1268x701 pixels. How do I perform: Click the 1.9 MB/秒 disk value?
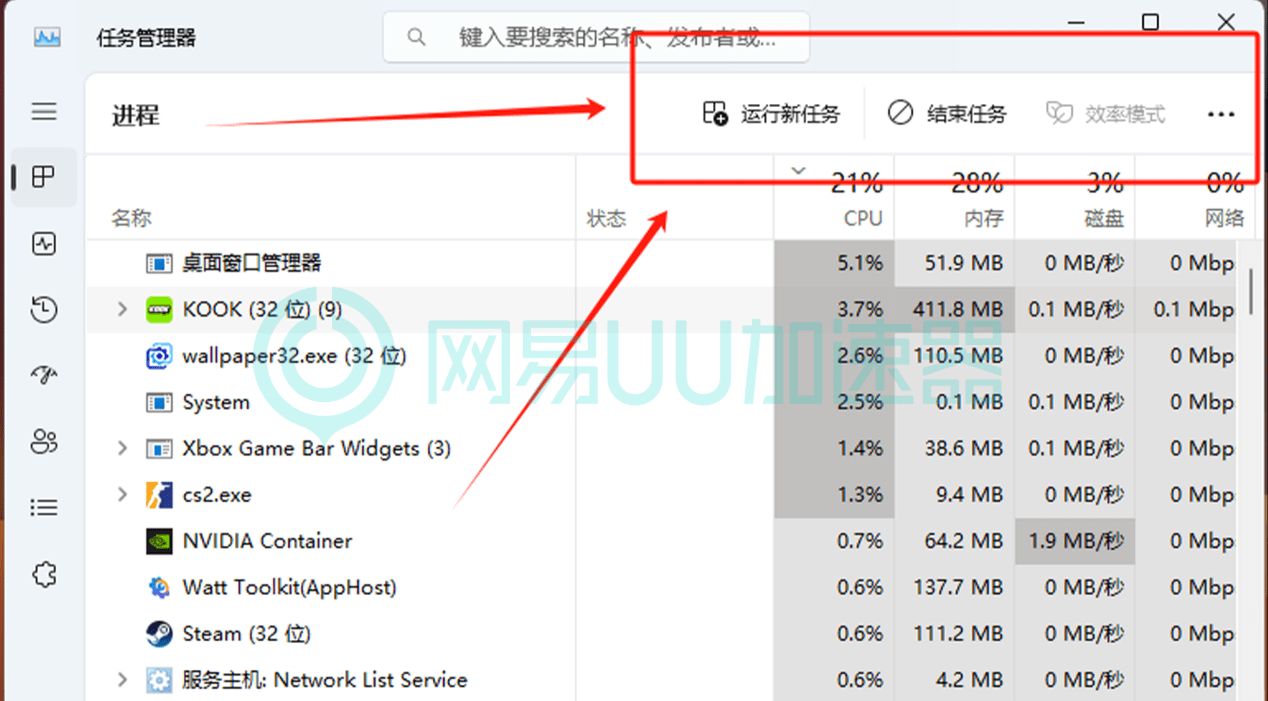[1076, 541]
